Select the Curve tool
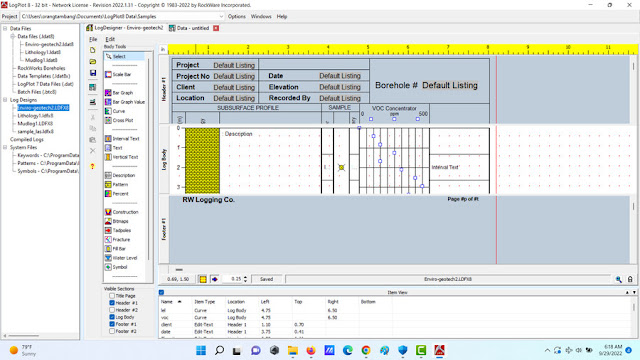The image size is (640, 360). pyautogui.click(x=115, y=111)
